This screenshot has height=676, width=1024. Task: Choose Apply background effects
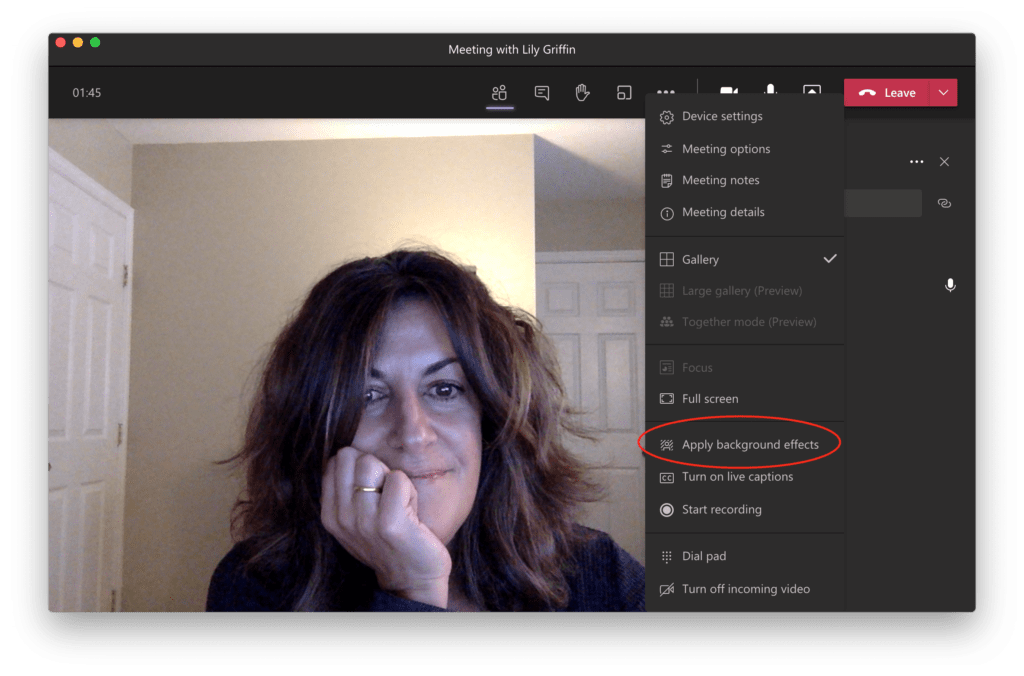coord(744,445)
